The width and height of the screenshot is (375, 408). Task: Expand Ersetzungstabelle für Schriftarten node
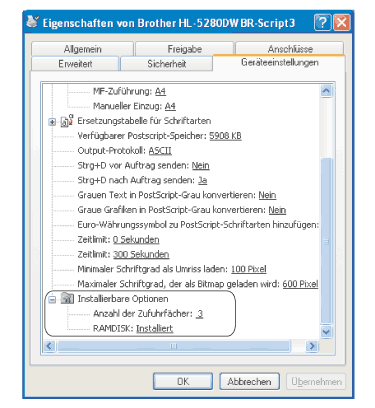coord(52,122)
